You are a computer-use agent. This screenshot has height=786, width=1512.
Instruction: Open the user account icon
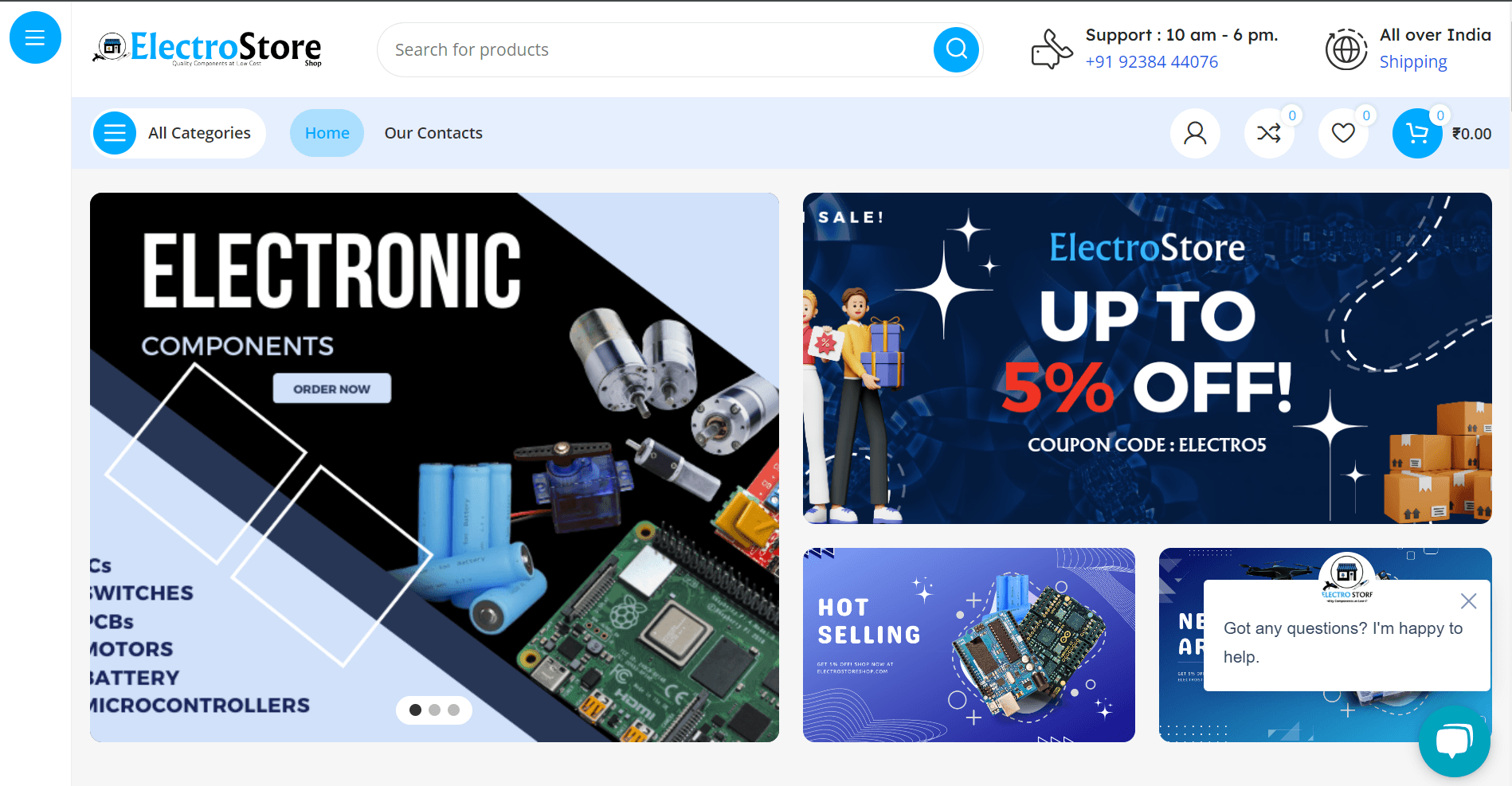click(1195, 133)
